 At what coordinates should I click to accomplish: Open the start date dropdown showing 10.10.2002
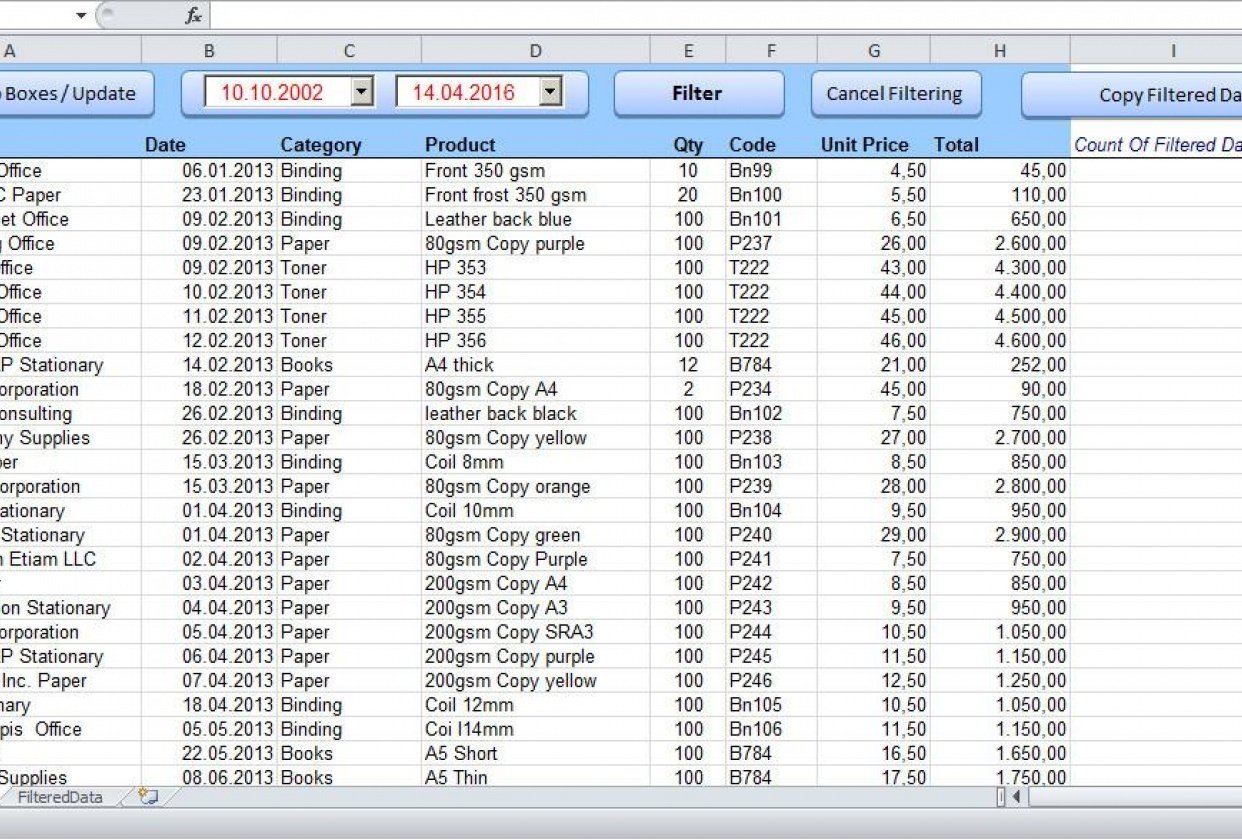click(x=362, y=90)
